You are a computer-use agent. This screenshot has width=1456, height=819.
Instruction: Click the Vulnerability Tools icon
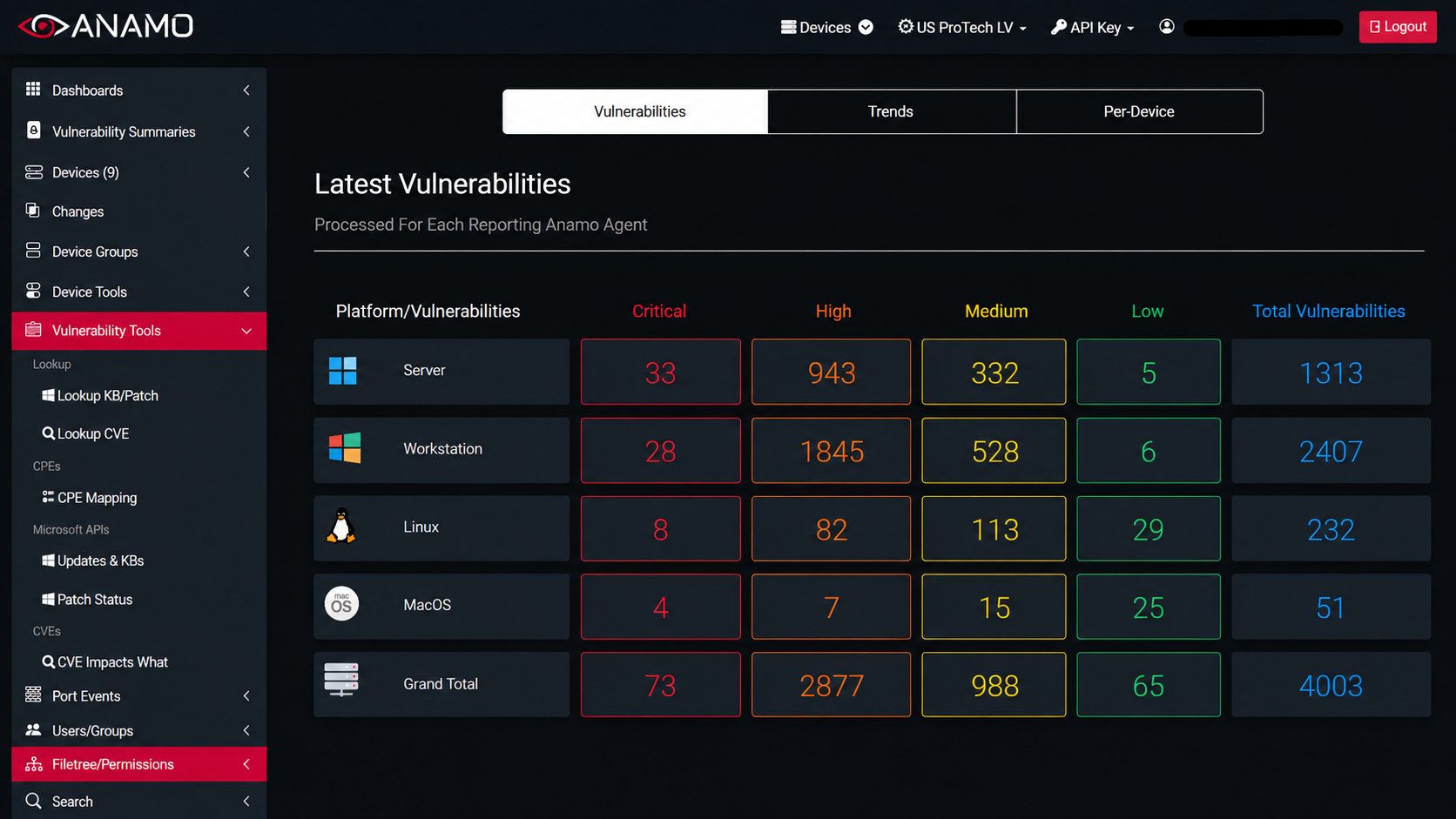tap(33, 330)
